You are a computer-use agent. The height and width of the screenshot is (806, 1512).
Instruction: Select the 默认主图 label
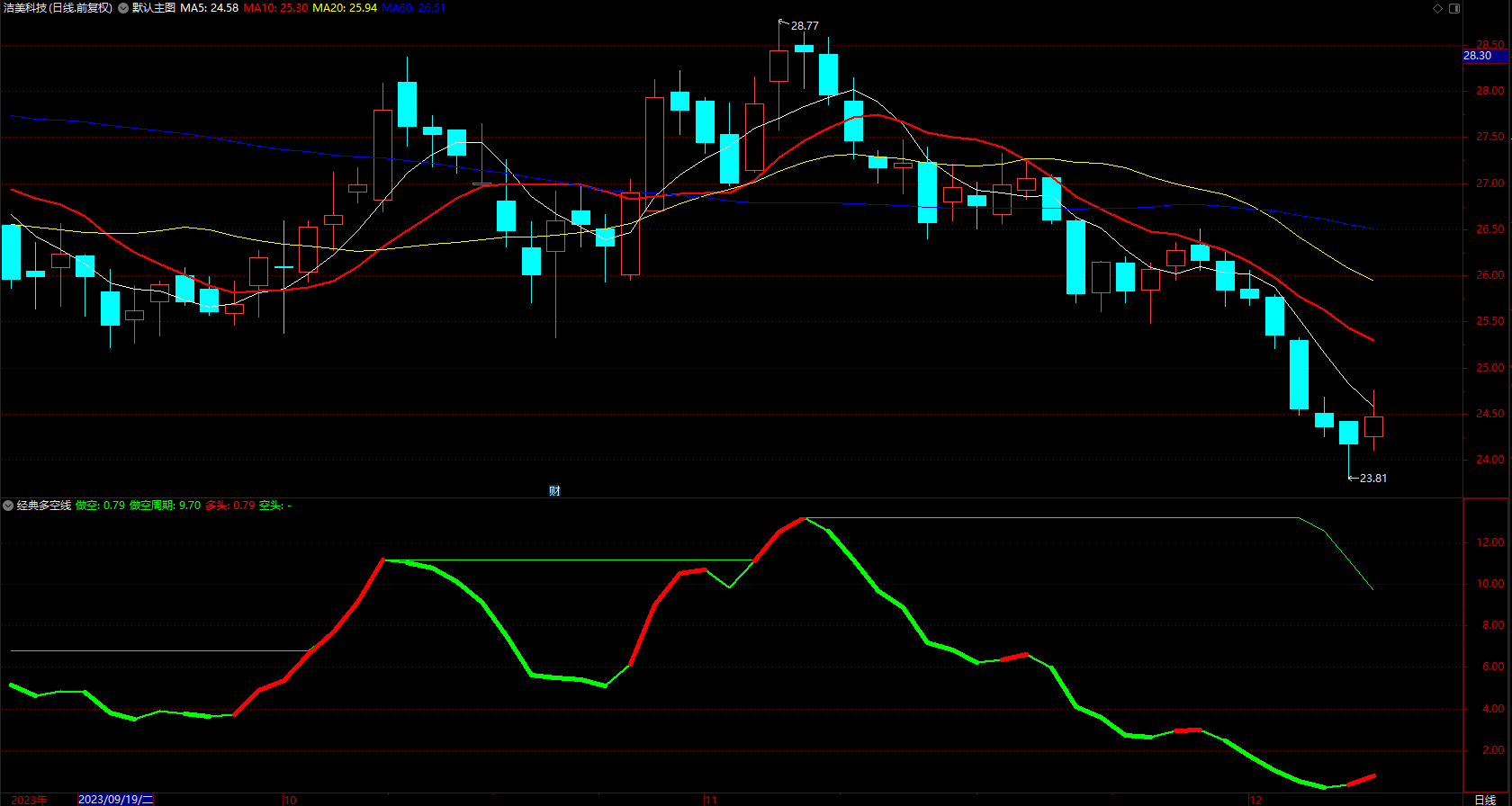154,8
